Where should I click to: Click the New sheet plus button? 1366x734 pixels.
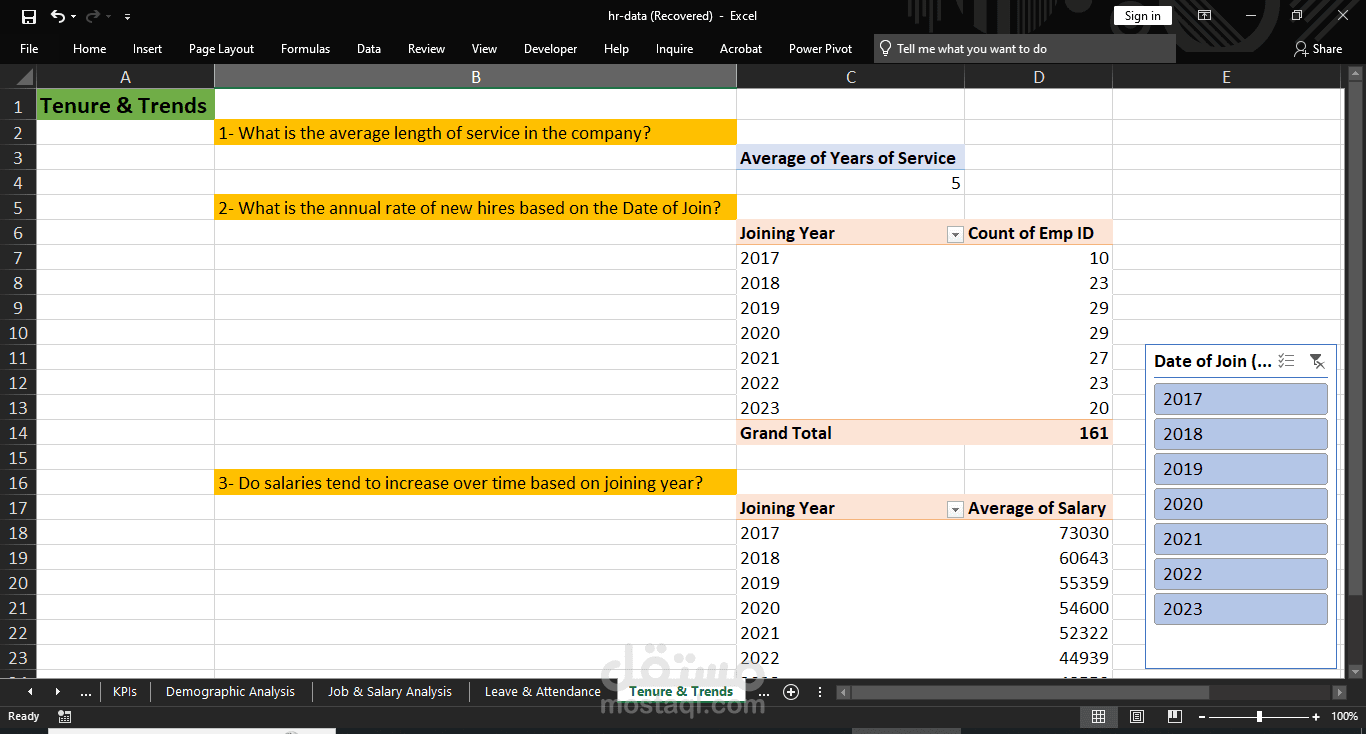coord(791,692)
